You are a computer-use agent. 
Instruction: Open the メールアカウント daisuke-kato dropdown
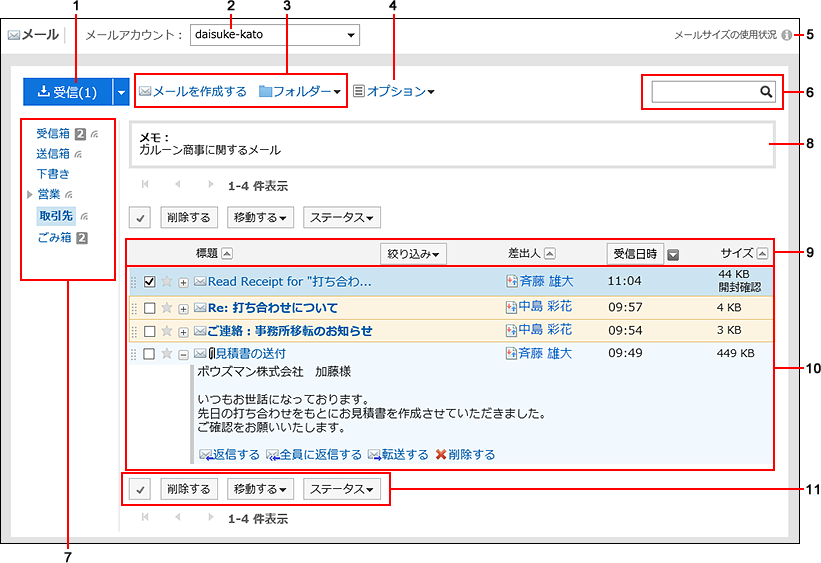274,35
